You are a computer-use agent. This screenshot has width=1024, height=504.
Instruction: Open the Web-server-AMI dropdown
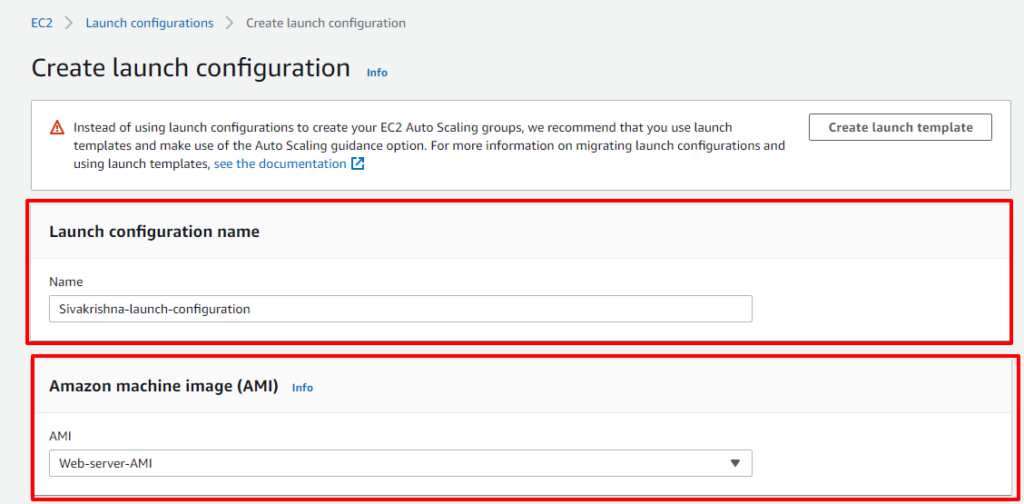[x=400, y=464]
